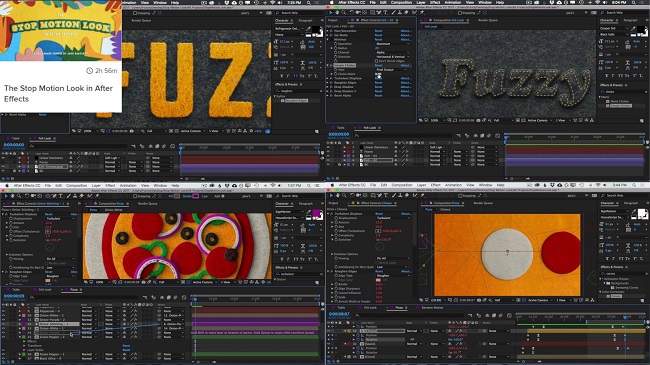The width and height of the screenshot is (650, 365).
Task: Expand Evolution Options in the red-circle window
Action: click(332, 254)
